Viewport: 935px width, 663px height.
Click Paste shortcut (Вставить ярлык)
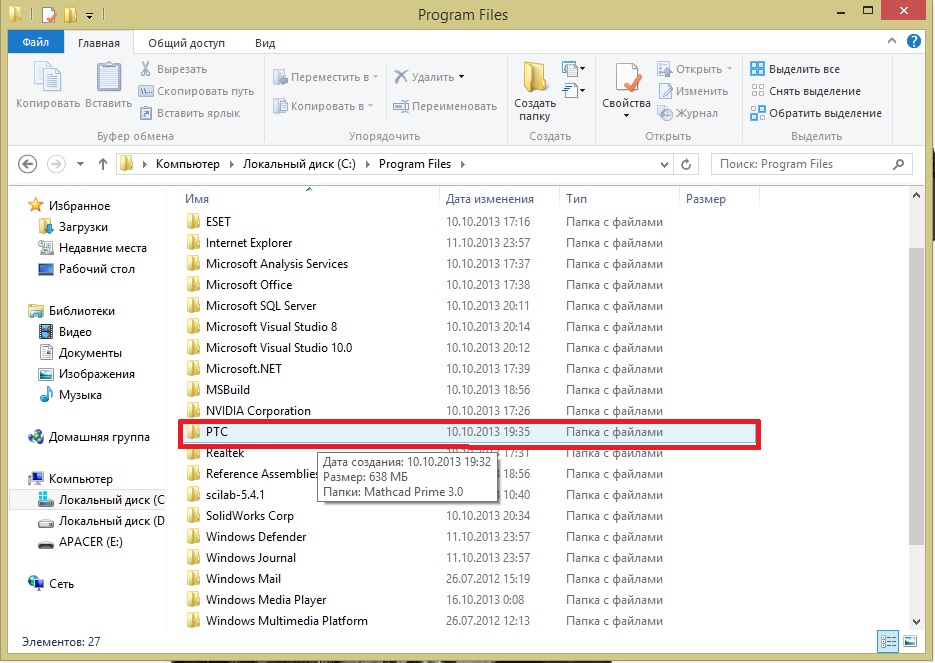[x=190, y=113]
